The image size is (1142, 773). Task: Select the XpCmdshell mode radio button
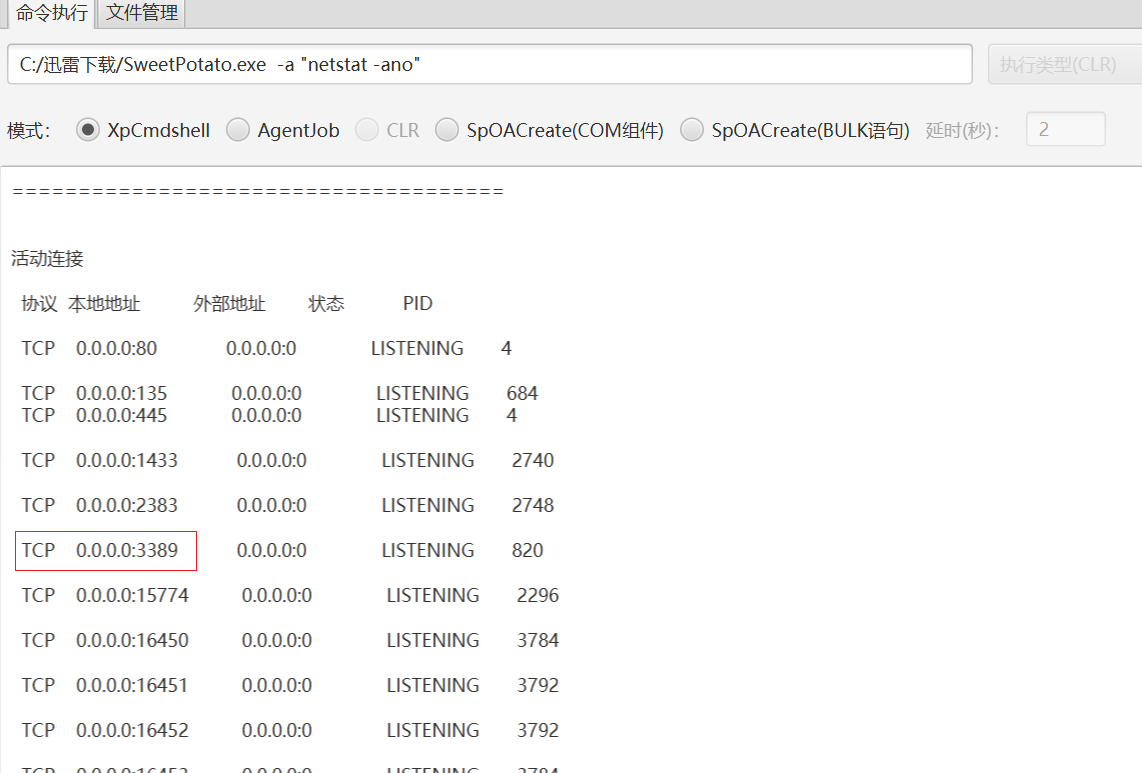[90, 130]
